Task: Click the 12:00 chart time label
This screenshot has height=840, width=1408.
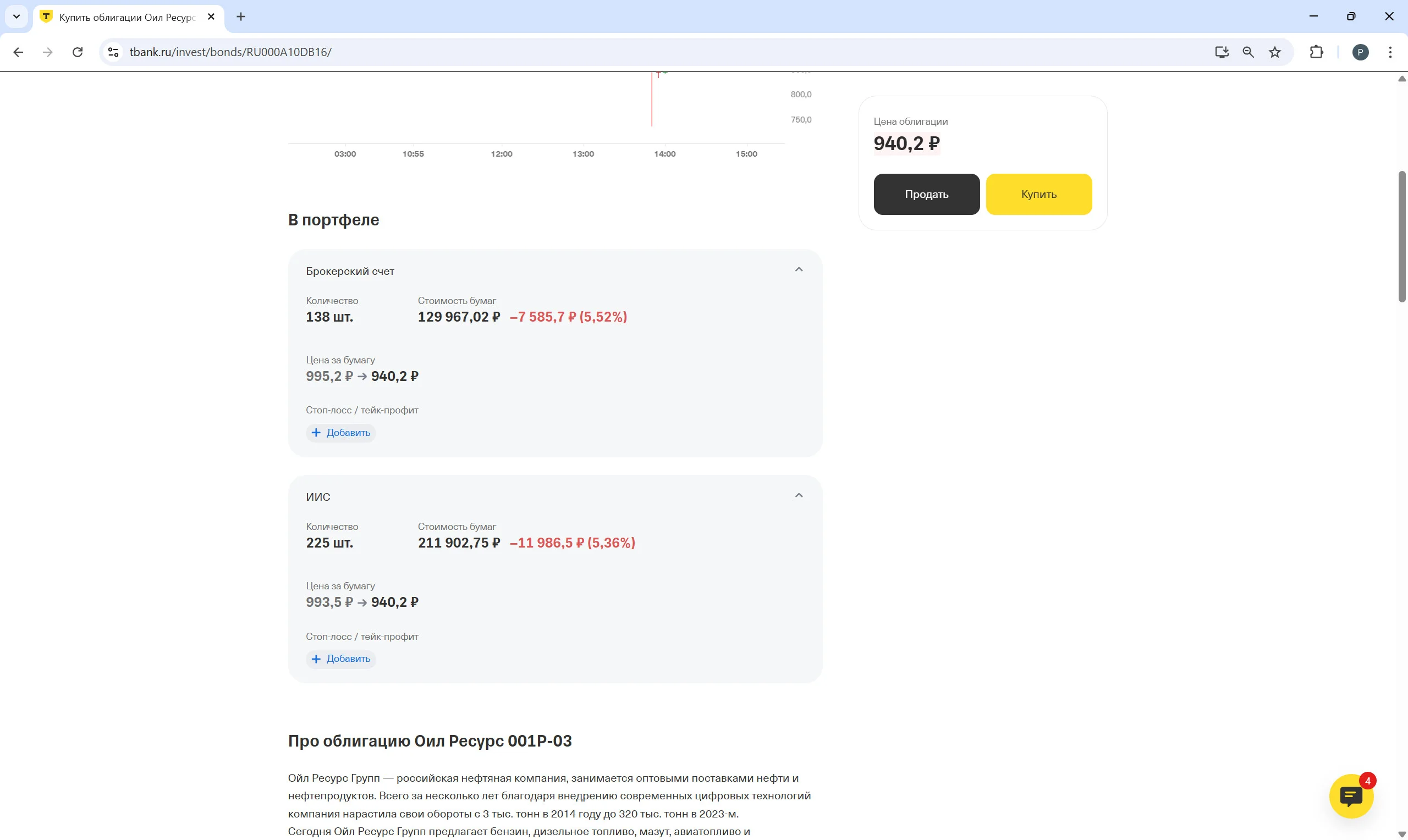Action: click(501, 154)
